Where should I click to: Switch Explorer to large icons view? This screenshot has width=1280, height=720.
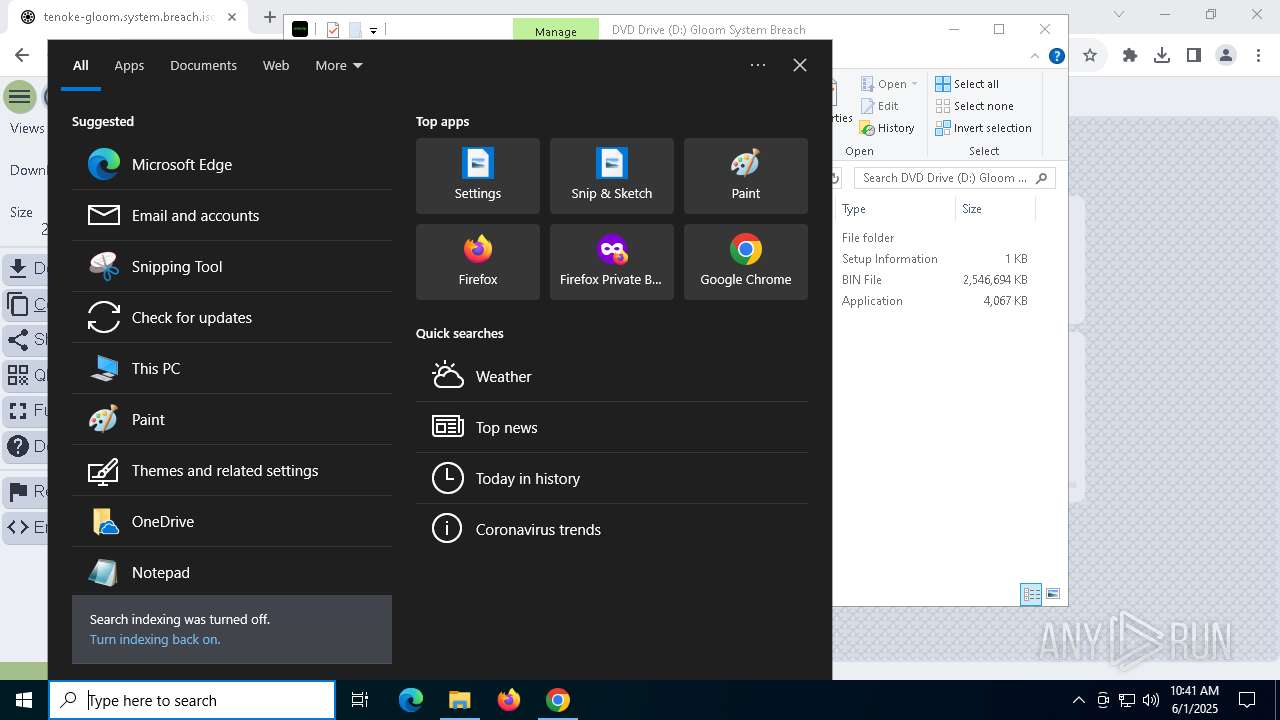click(x=1053, y=594)
